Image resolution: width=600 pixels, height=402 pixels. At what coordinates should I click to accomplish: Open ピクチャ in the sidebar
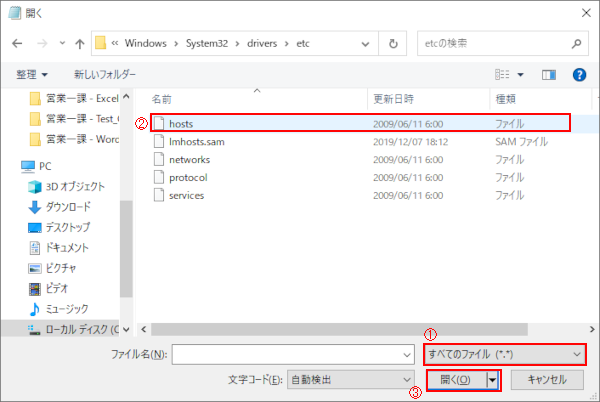coord(52,268)
